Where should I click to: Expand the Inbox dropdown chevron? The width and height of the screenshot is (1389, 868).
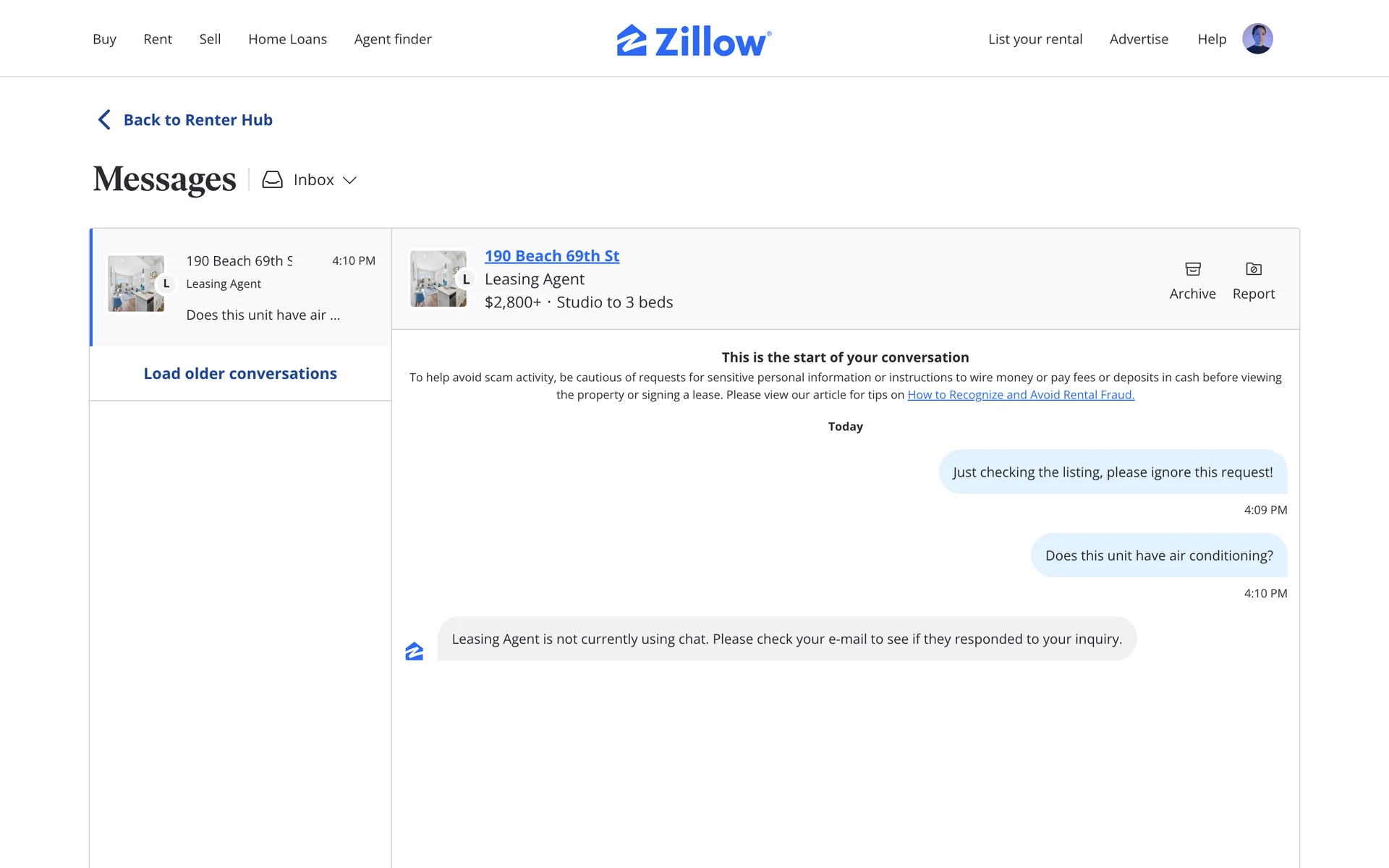point(350,180)
